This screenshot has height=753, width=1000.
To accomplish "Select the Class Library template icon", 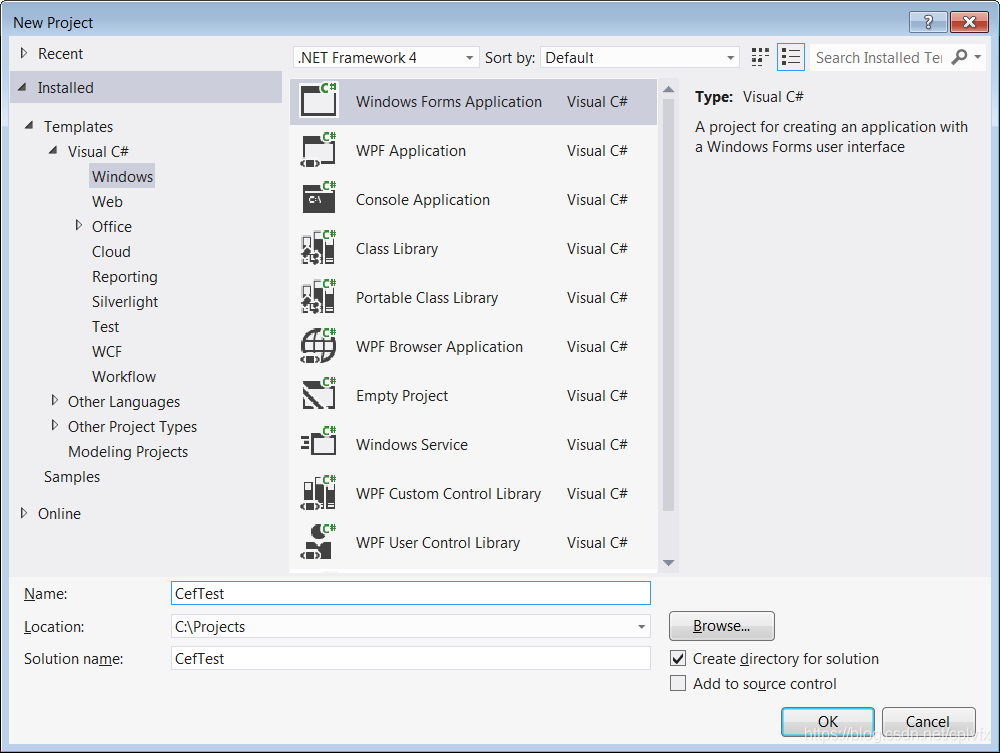I will [x=317, y=248].
